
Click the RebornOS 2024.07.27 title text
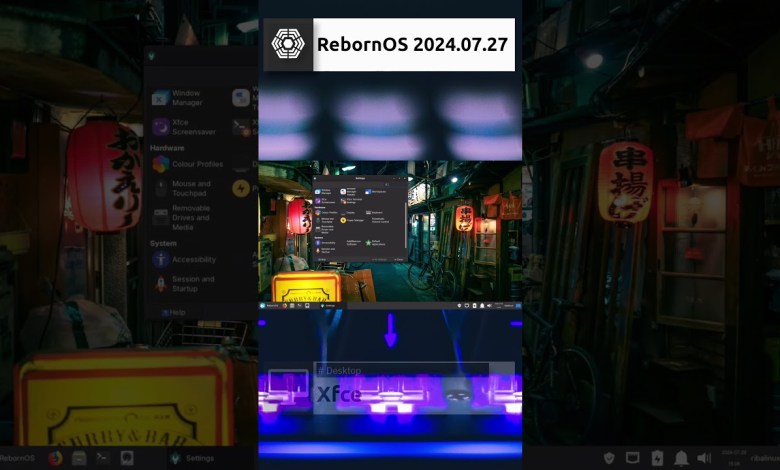[x=412, y=44]
